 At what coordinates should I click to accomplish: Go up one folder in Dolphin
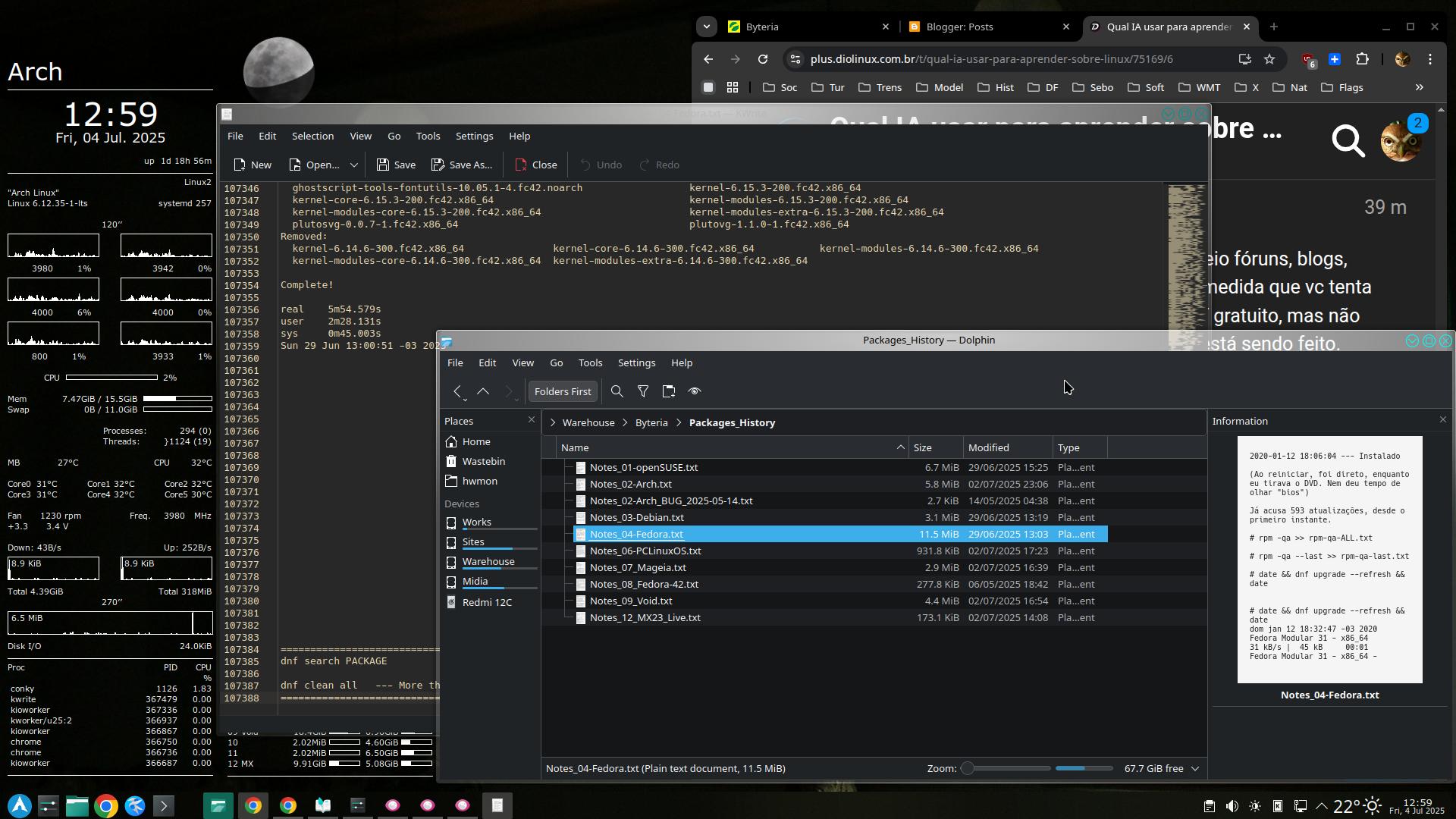click(x=483, y=391)
